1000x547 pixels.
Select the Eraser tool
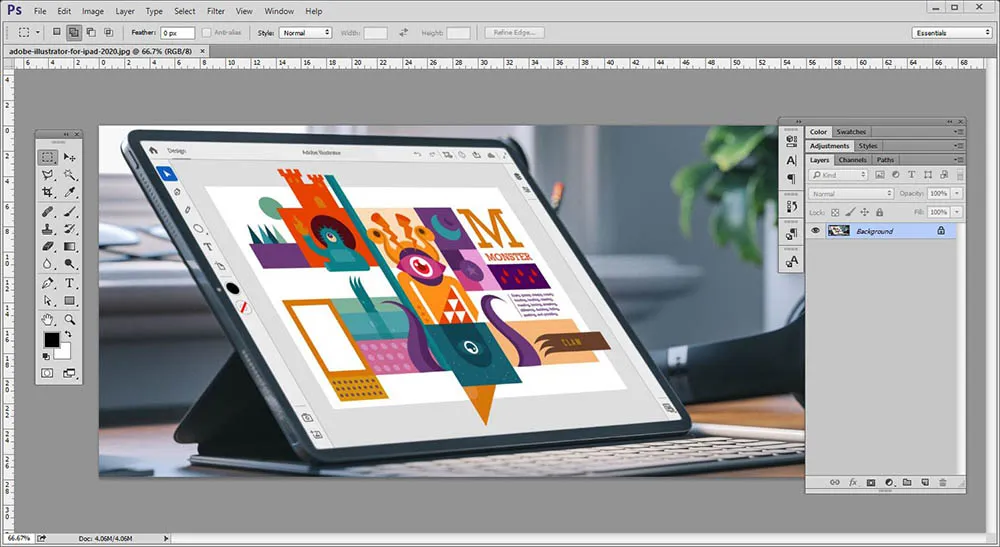pos(47,246)
